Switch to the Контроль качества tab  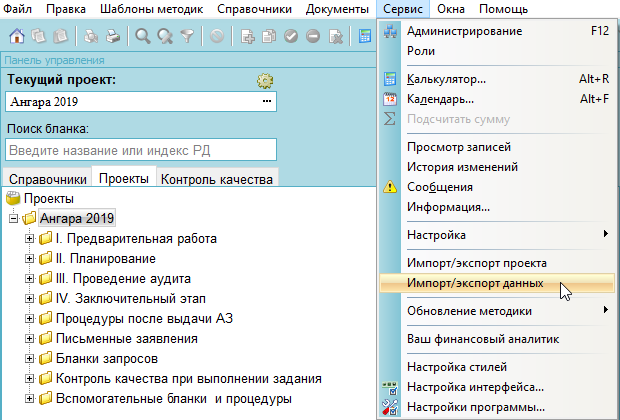point(217,179)
